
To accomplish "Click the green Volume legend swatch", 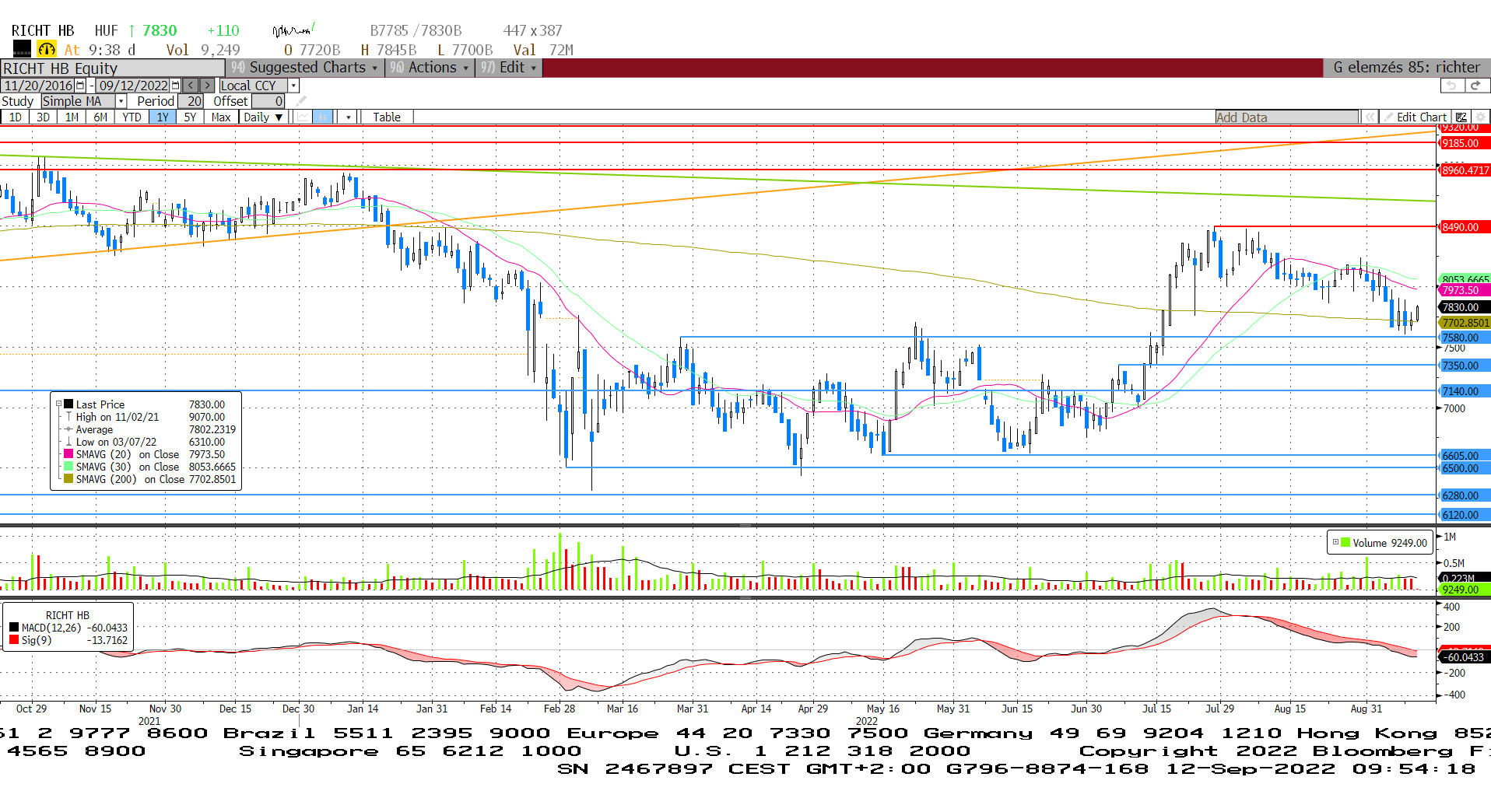I will coord(1345,543).
